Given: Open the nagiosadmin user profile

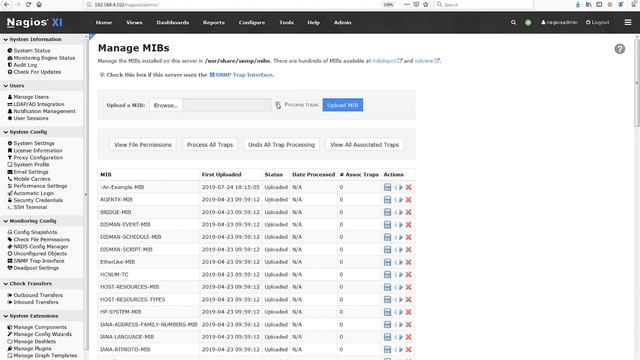Looking at the screenshot, I should point(559,22).
